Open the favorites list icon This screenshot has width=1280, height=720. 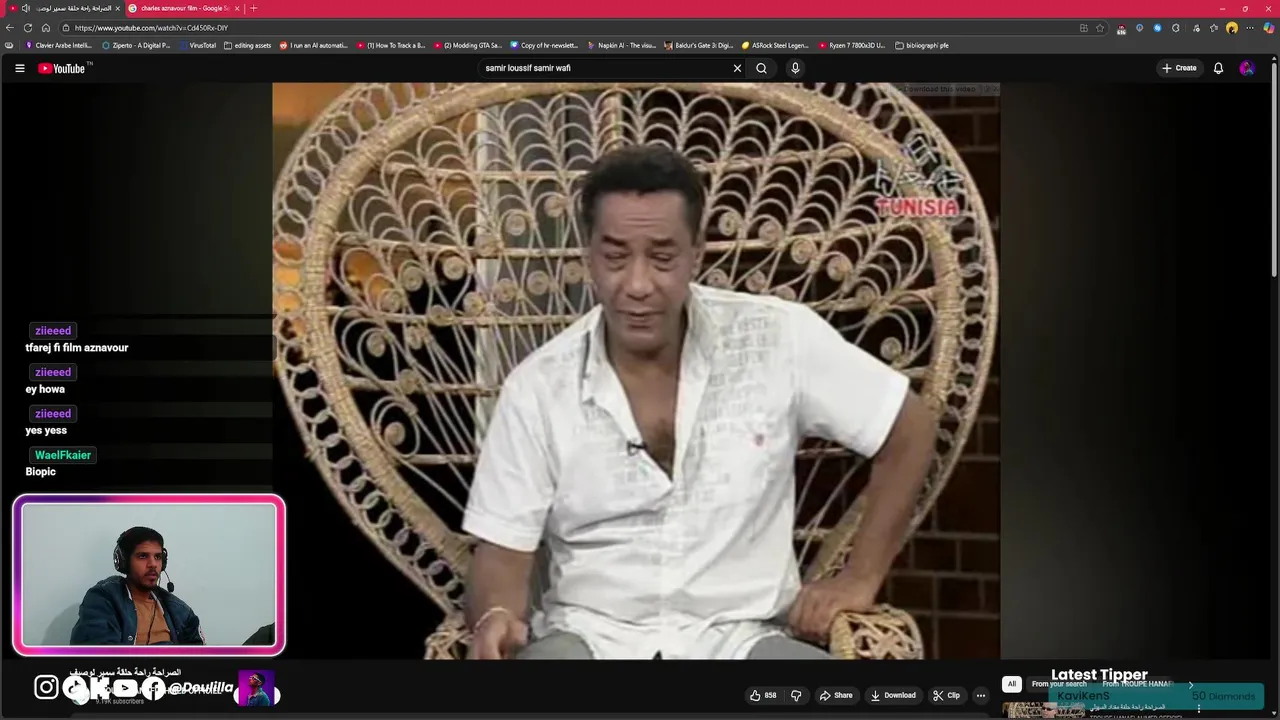click(1214, 28)
